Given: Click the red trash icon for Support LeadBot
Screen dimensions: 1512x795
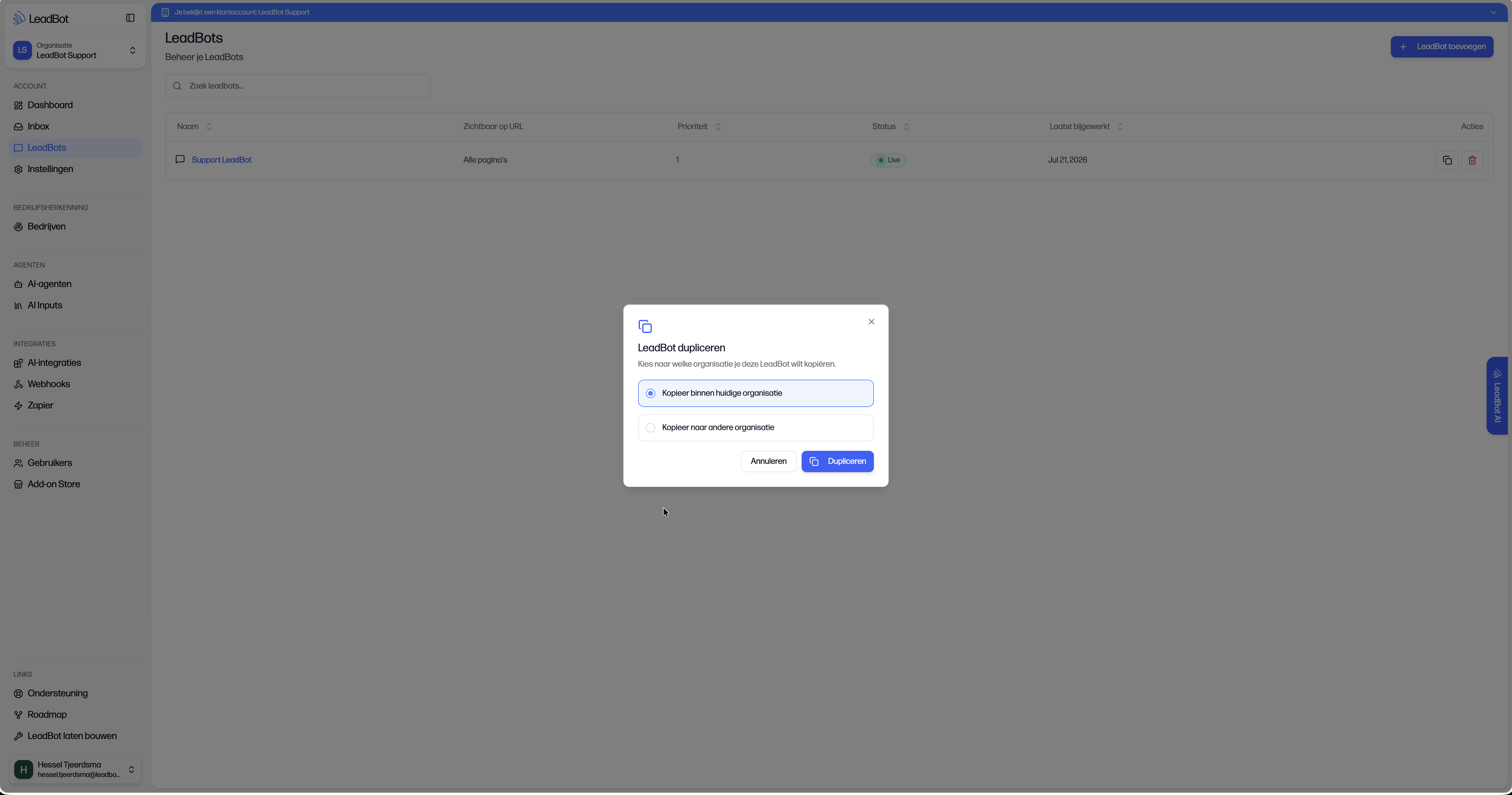Looking at the screenshot, I should tap(1472, 160).
